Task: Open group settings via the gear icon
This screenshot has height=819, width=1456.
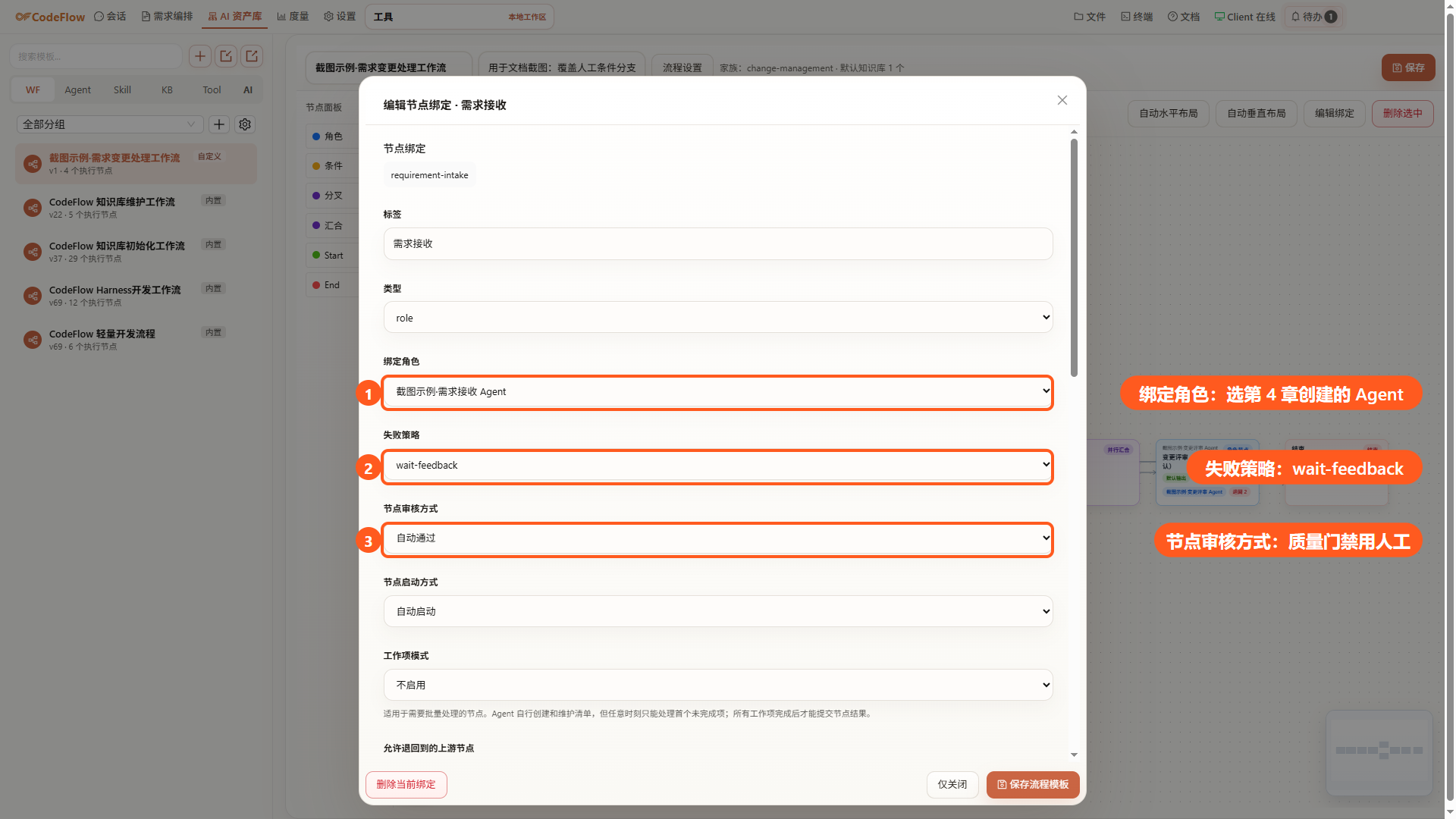Action: 245,124
